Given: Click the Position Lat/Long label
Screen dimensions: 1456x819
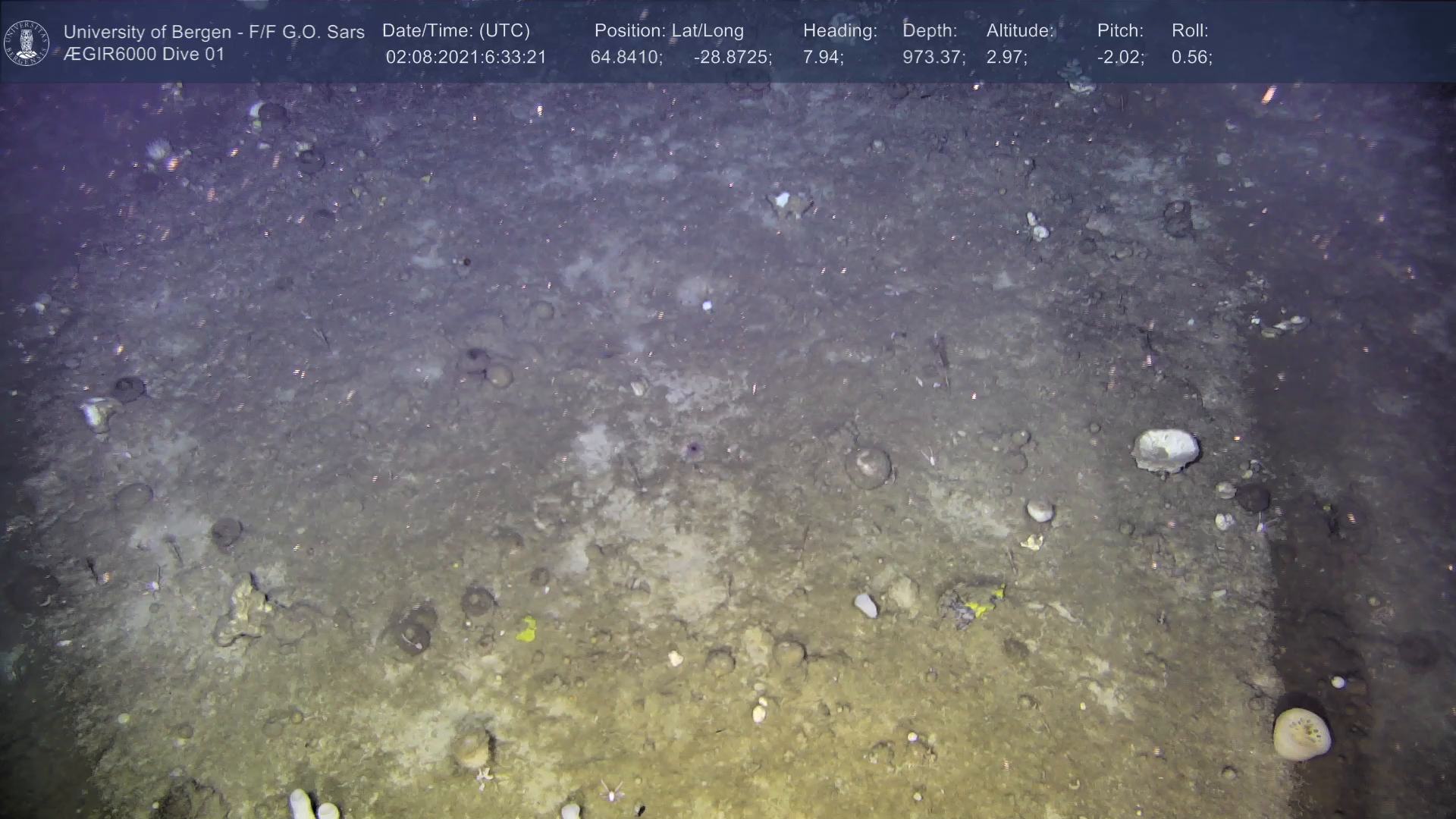Looking at the screenshot, I should point(669,30).
